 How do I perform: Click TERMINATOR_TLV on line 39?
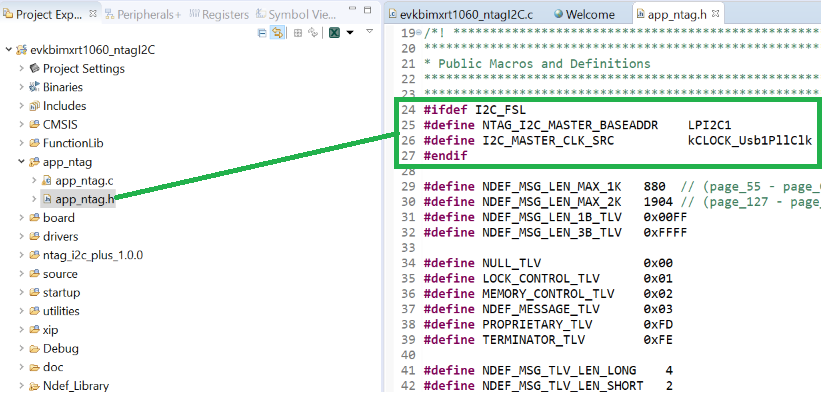coord(533,340)
